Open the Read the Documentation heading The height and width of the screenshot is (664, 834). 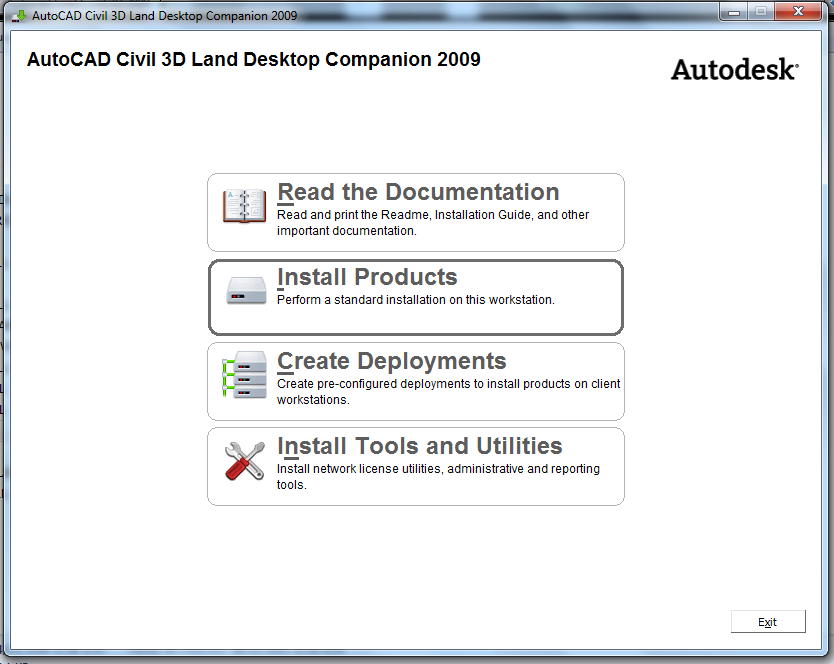click(x=418, y=192)
